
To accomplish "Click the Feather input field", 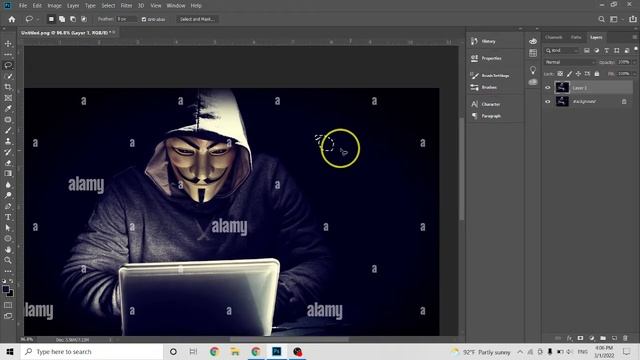I will click(x=126, y=19).
